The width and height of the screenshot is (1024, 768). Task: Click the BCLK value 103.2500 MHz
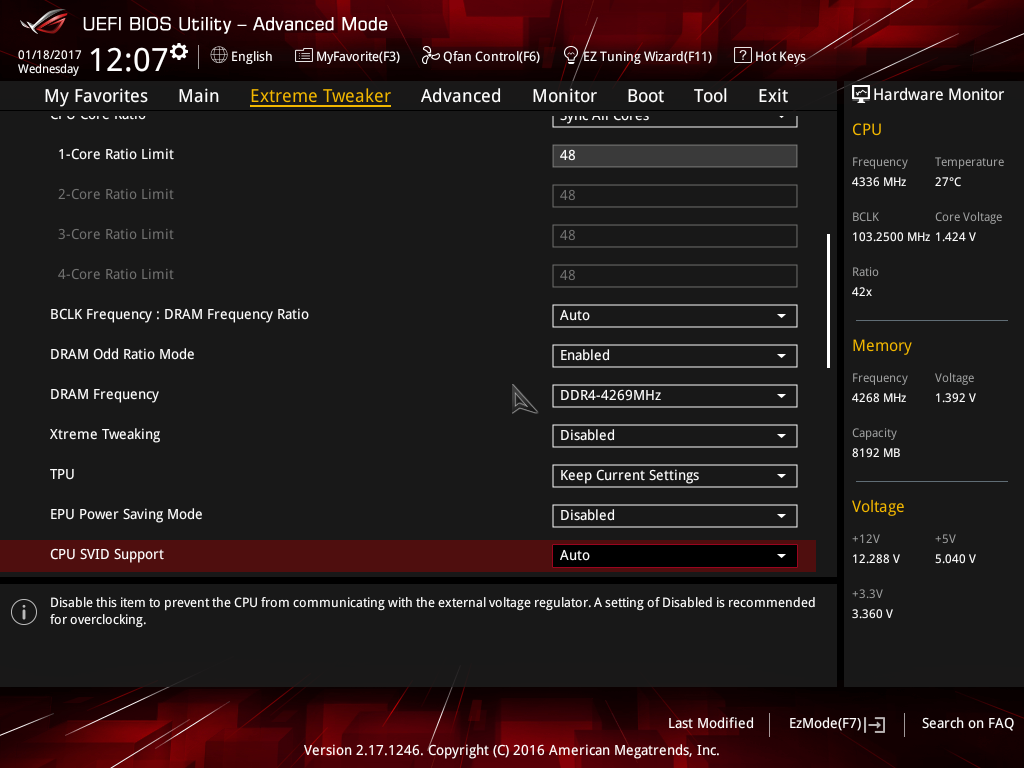[891, 237]
